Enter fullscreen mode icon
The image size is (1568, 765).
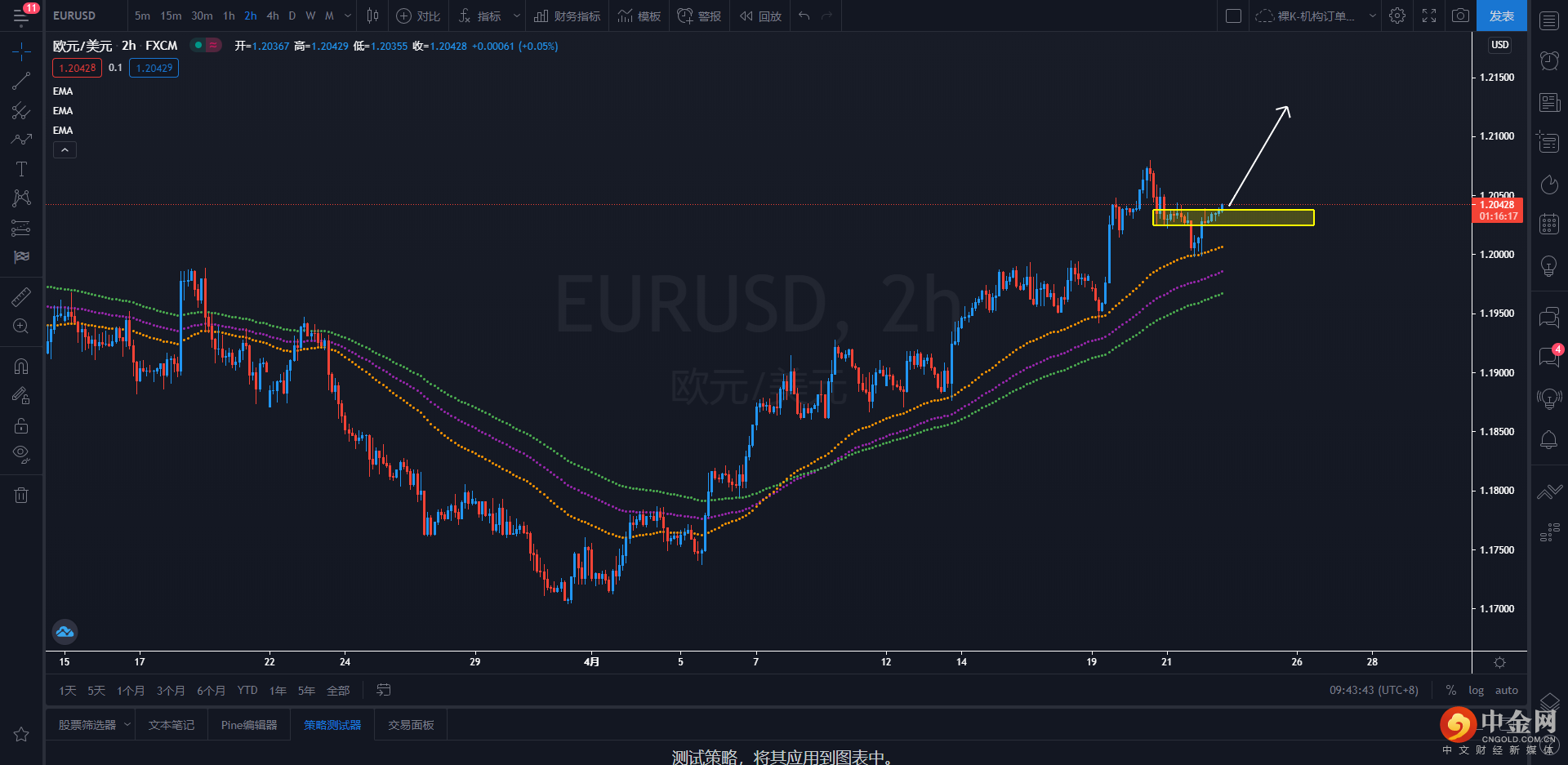[x=1429, y=16]
